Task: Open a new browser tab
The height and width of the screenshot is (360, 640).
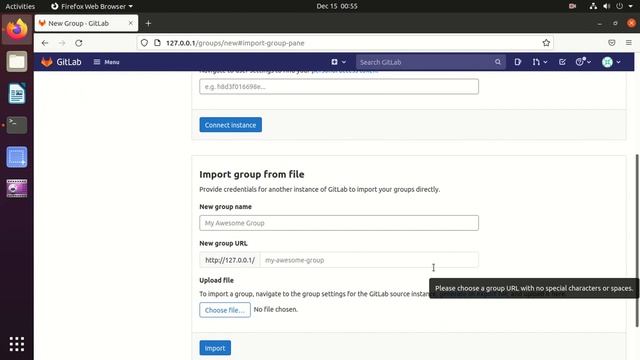Action: (148, 23)
